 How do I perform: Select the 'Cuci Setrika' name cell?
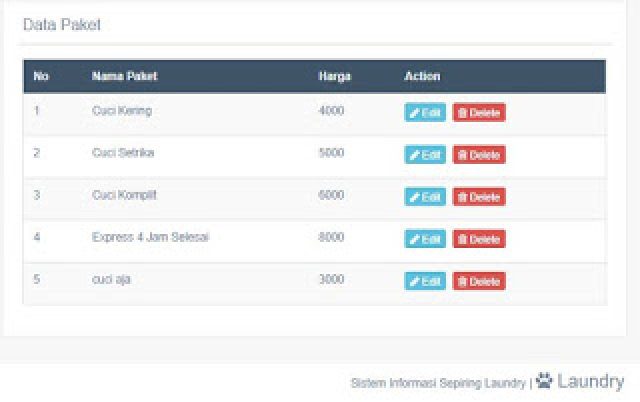pos(123,153)
